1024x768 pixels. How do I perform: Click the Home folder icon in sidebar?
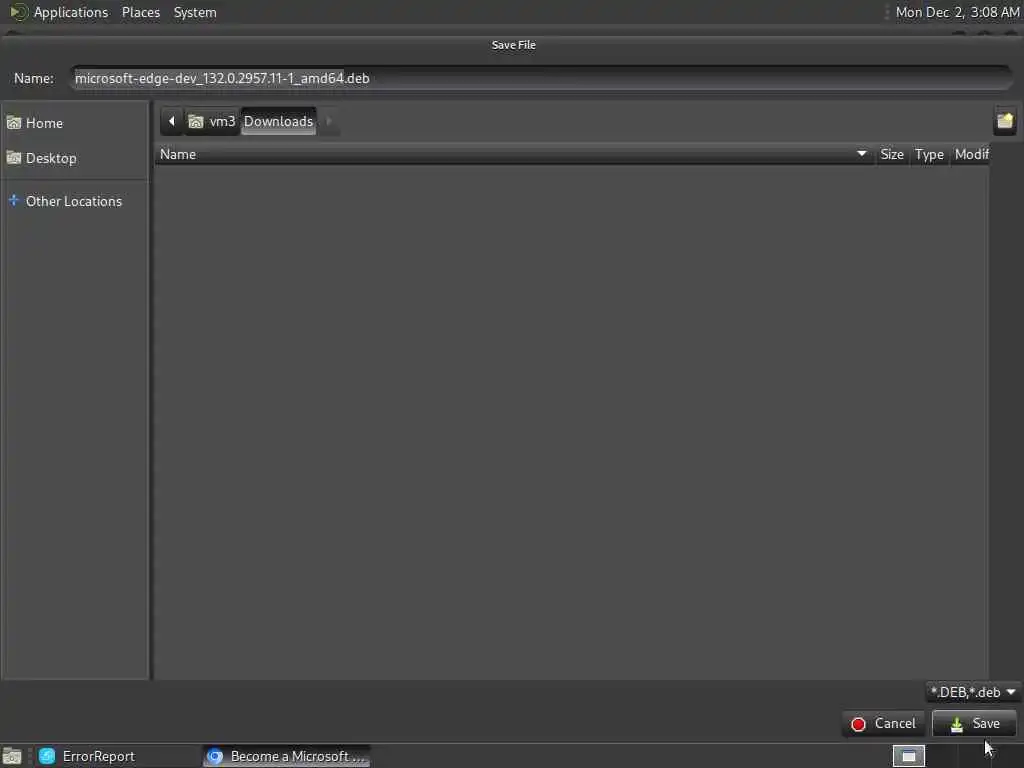coord(14,123)
